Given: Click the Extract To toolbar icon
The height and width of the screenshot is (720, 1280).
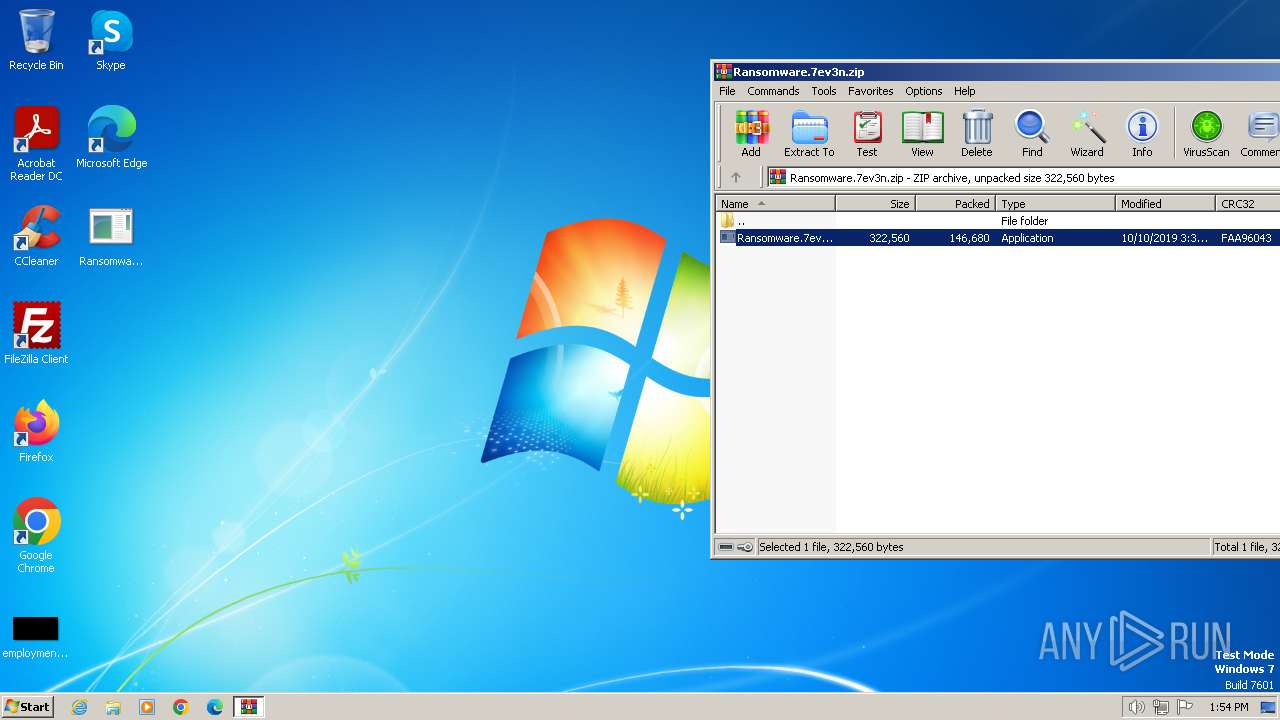Looking at the screenshot, I should click(x=809, y=134).
